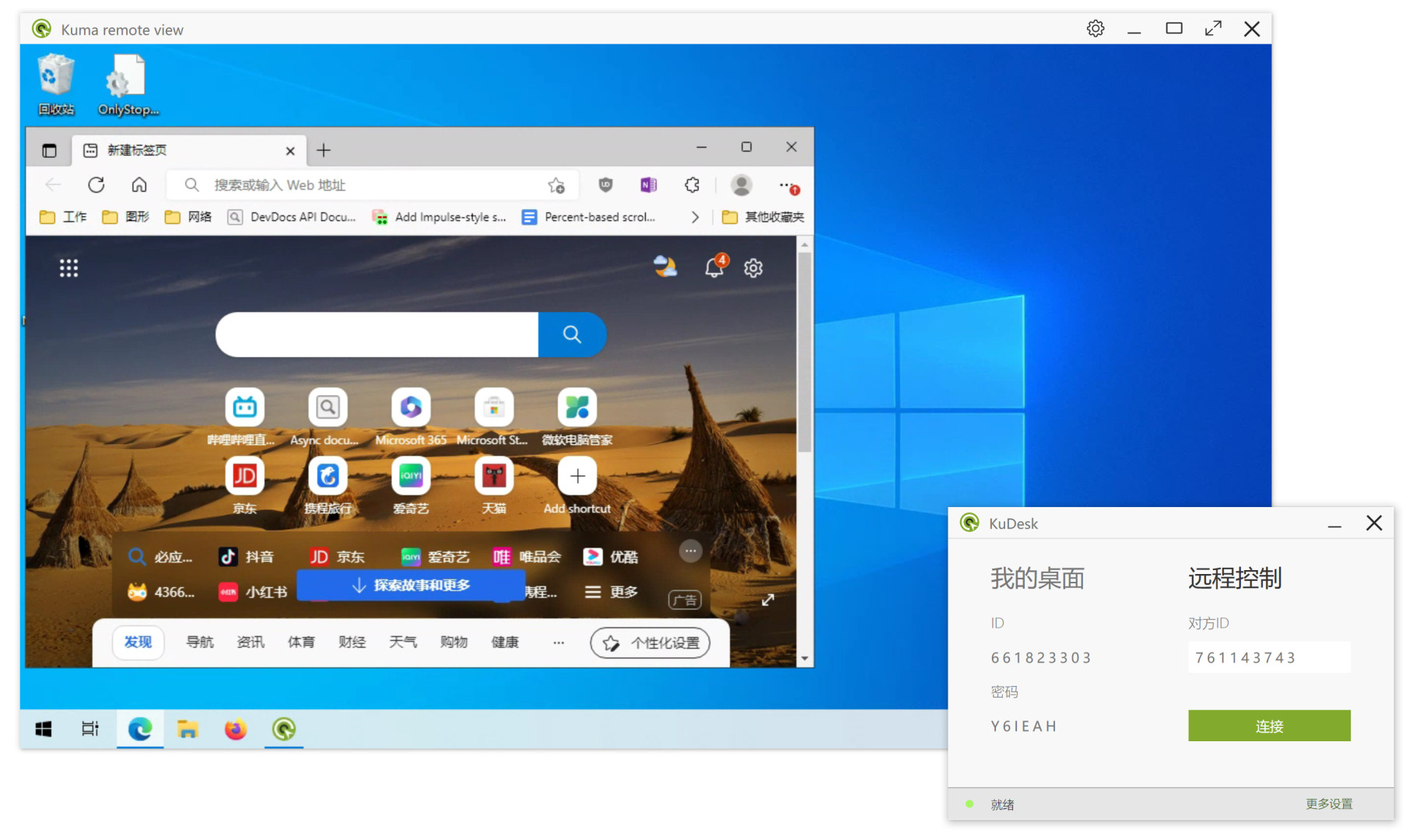Expand the news feed arrows icon
1413x840 pixels.
click(x=768, y=600)
